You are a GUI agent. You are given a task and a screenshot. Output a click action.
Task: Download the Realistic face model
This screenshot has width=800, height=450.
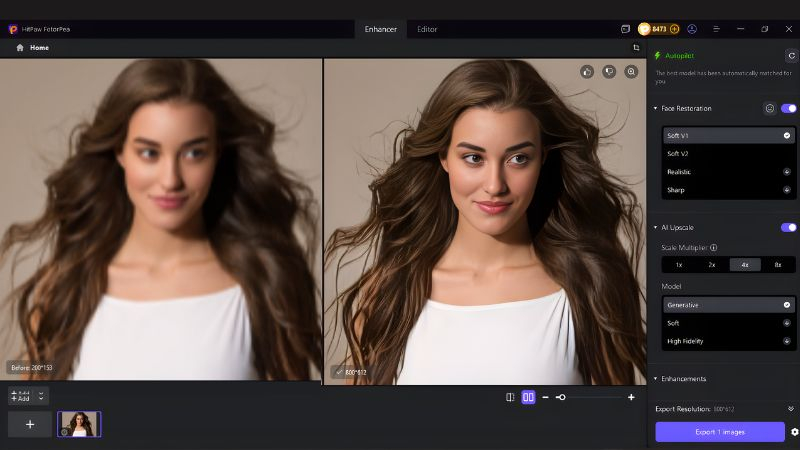pyautogui.click(x=787, y=172)
